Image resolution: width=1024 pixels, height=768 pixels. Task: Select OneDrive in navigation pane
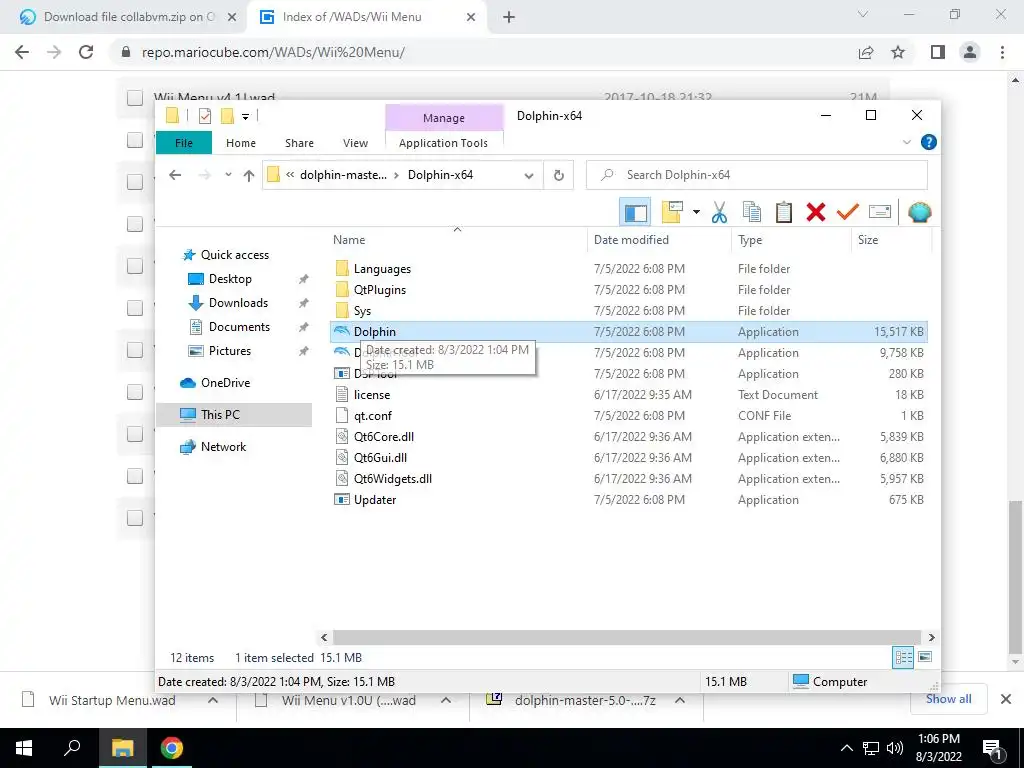(x=225, y=383)
